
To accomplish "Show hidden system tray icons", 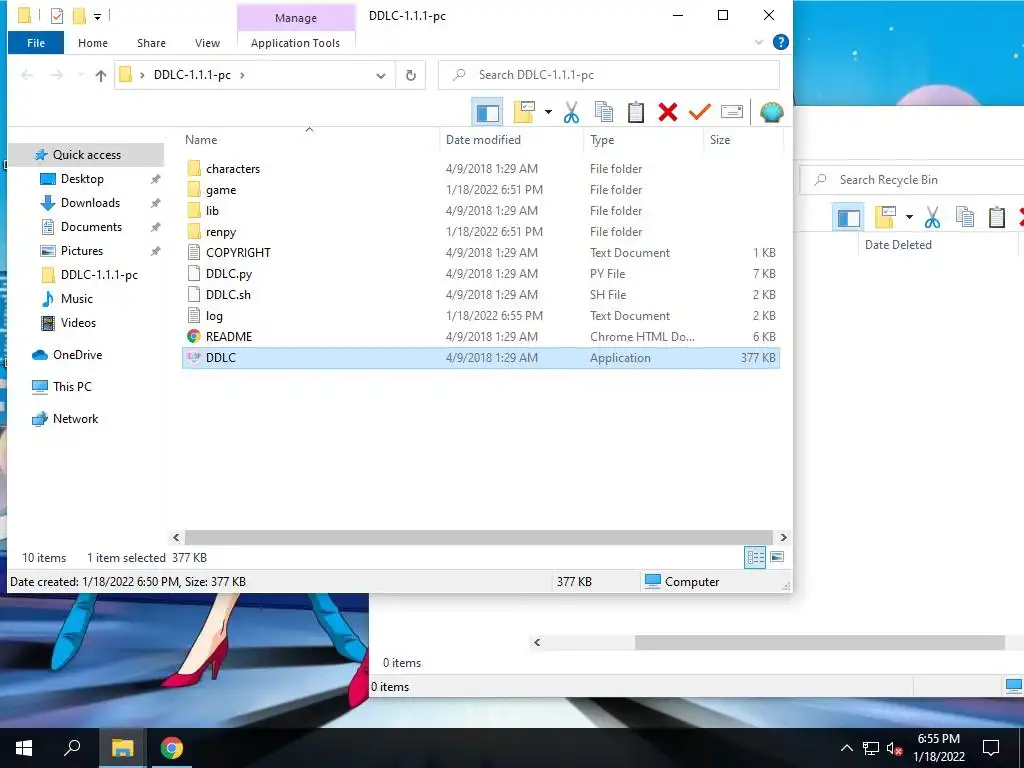I will pyautogui.click(x=846, y=748).
